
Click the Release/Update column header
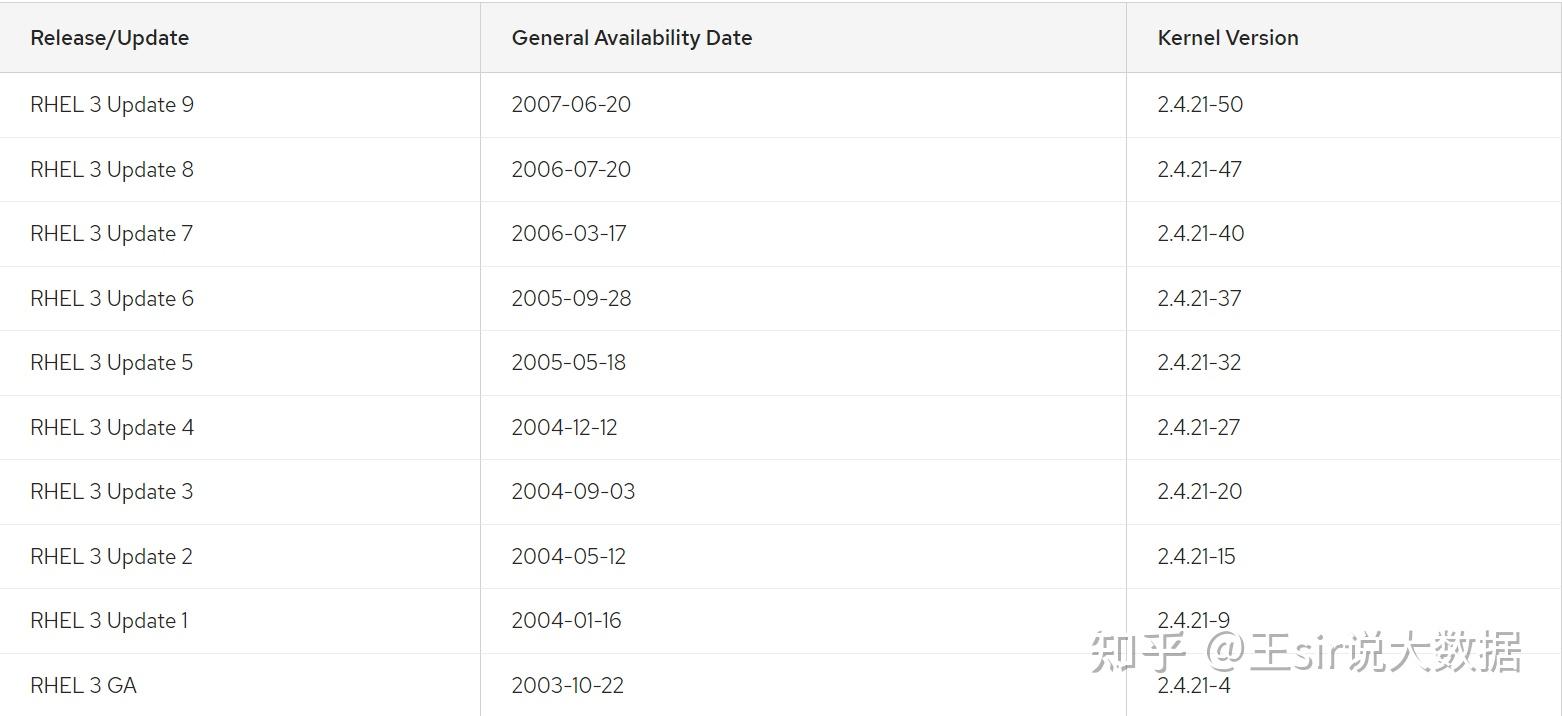[x=110, y=38]
